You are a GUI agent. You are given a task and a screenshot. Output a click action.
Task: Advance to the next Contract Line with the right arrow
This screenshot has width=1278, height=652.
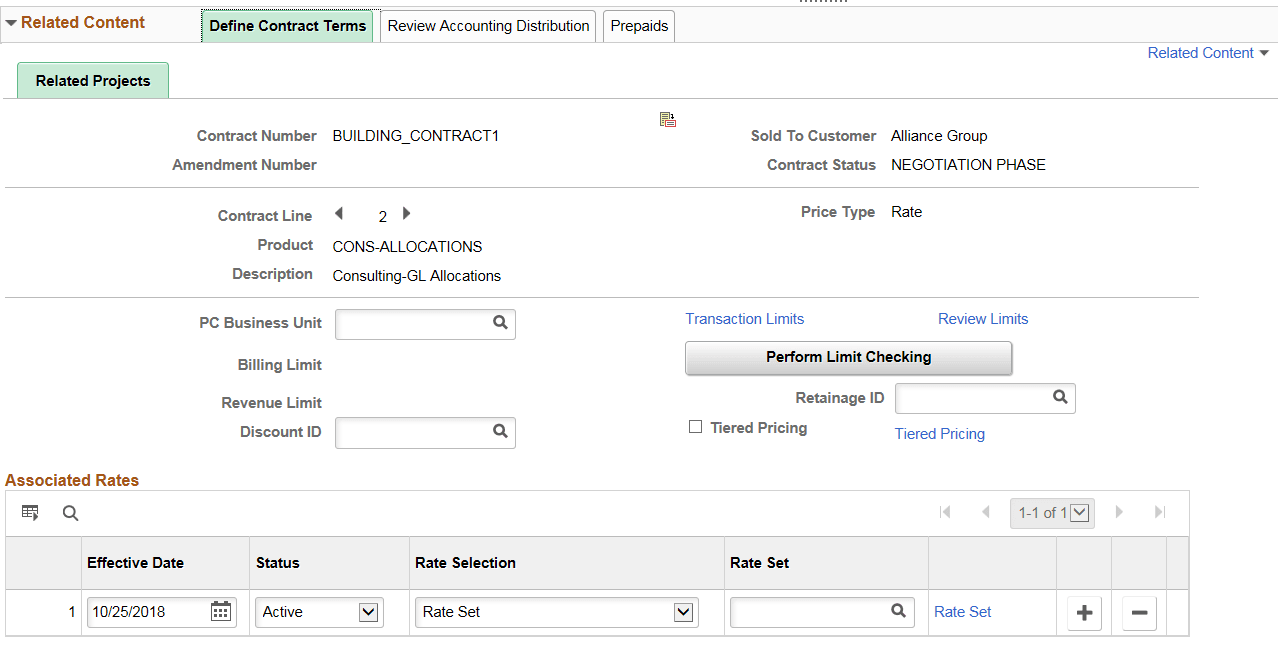pos(406,213)
